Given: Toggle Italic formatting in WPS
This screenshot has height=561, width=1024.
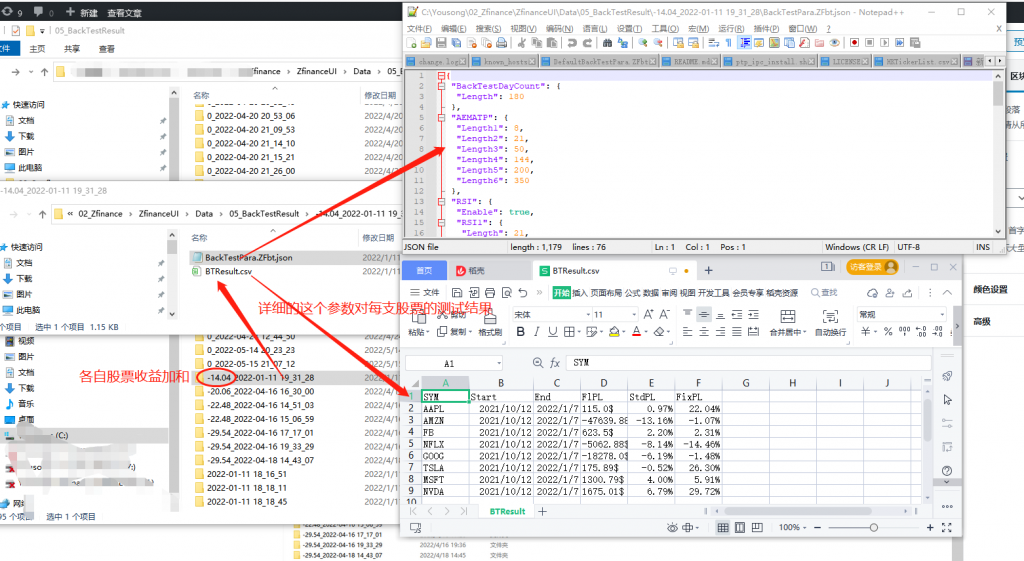Looking at the screenshot, I should (536, 332).
